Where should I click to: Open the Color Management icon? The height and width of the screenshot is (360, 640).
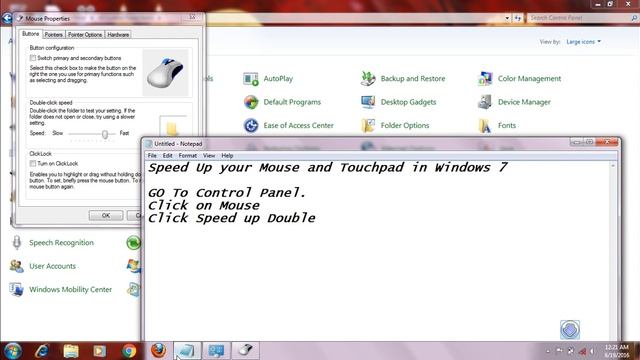coord(485,78)
